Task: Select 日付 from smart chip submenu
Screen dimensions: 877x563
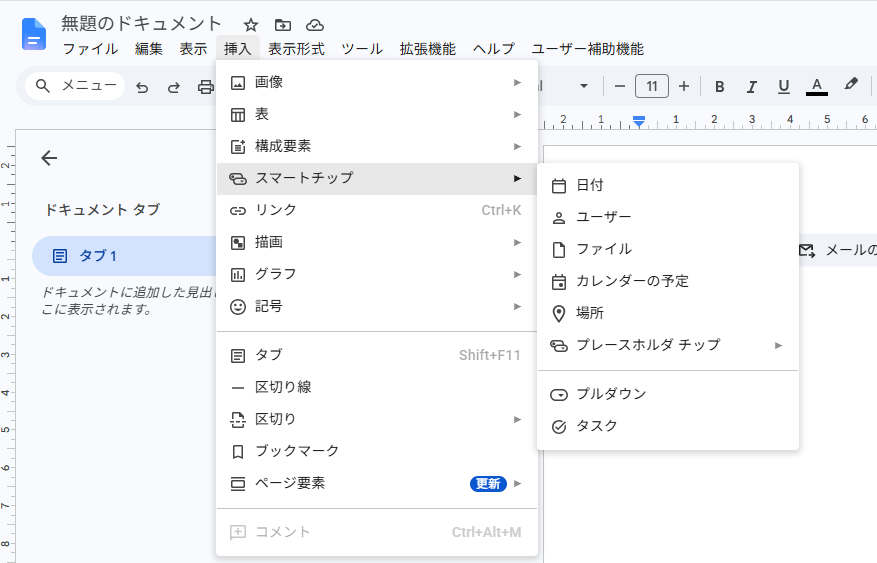Action: 668,185
